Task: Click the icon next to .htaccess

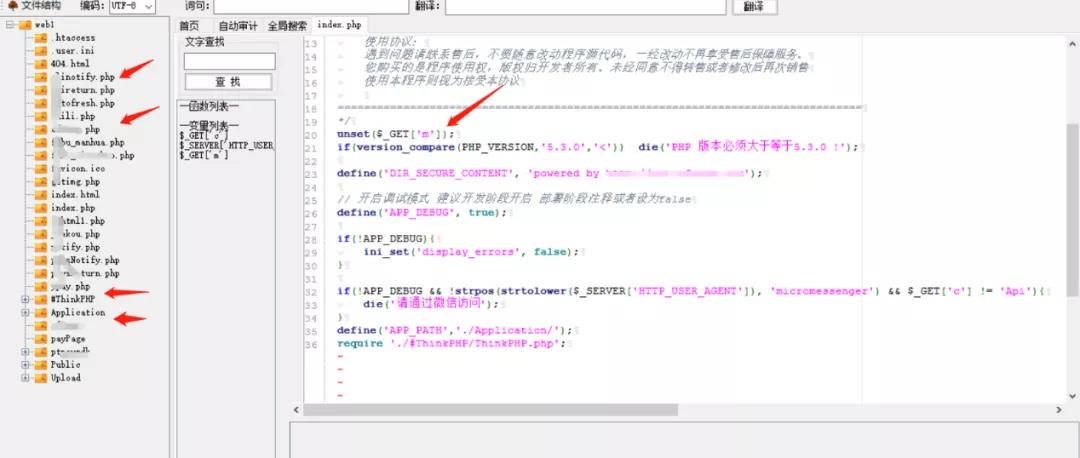Action: (x=41, y=38)
